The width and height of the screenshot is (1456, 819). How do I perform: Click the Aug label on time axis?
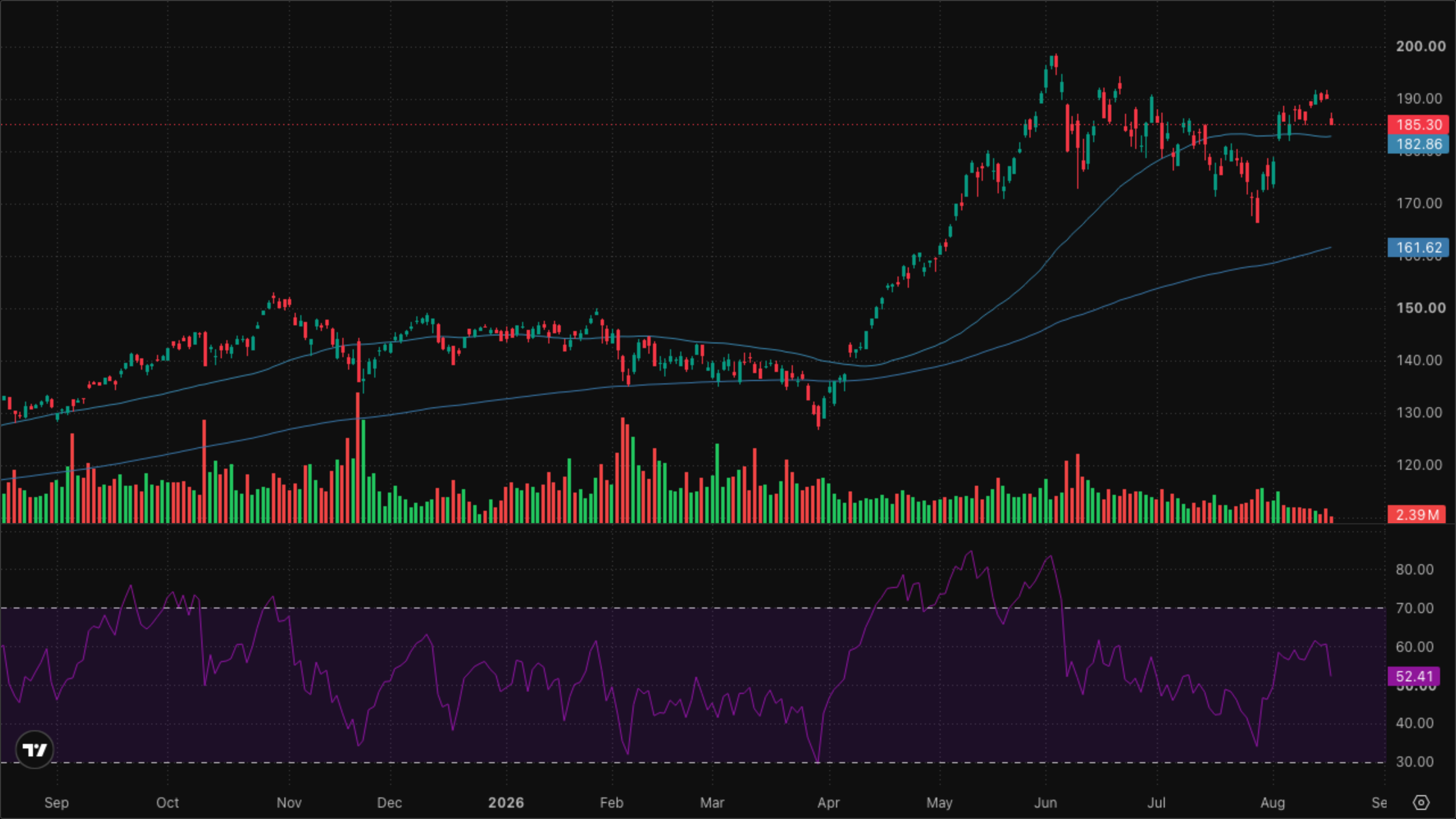(1273, 803)
